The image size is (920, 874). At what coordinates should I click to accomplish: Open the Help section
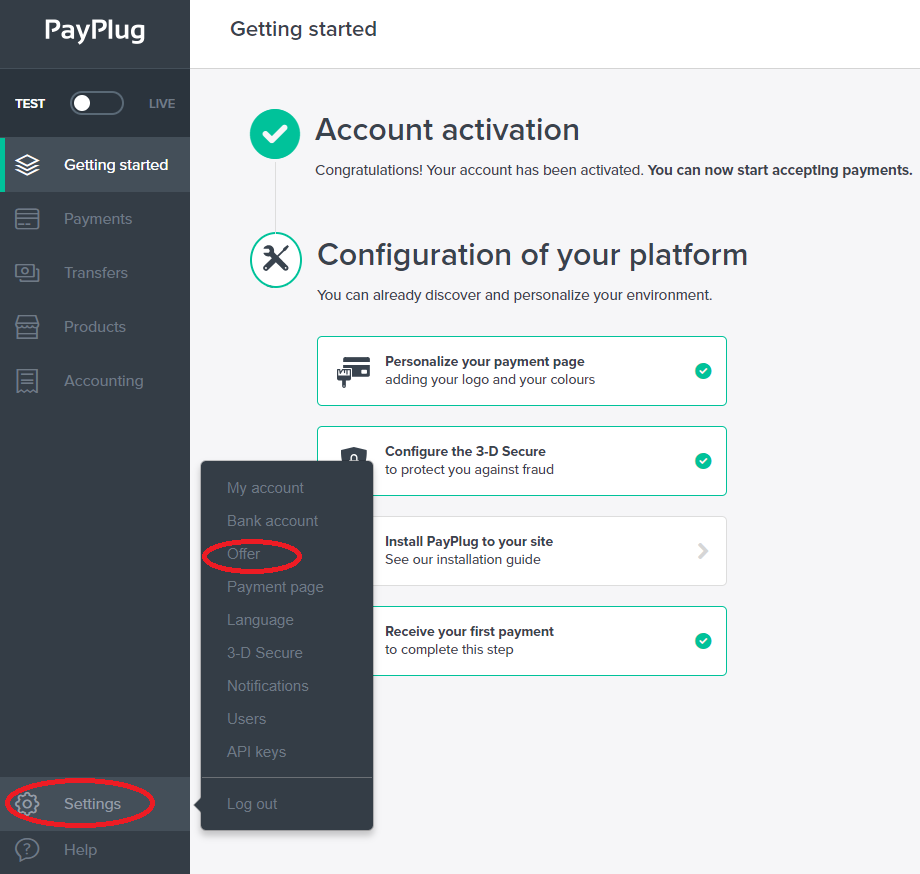coord(95,849)
